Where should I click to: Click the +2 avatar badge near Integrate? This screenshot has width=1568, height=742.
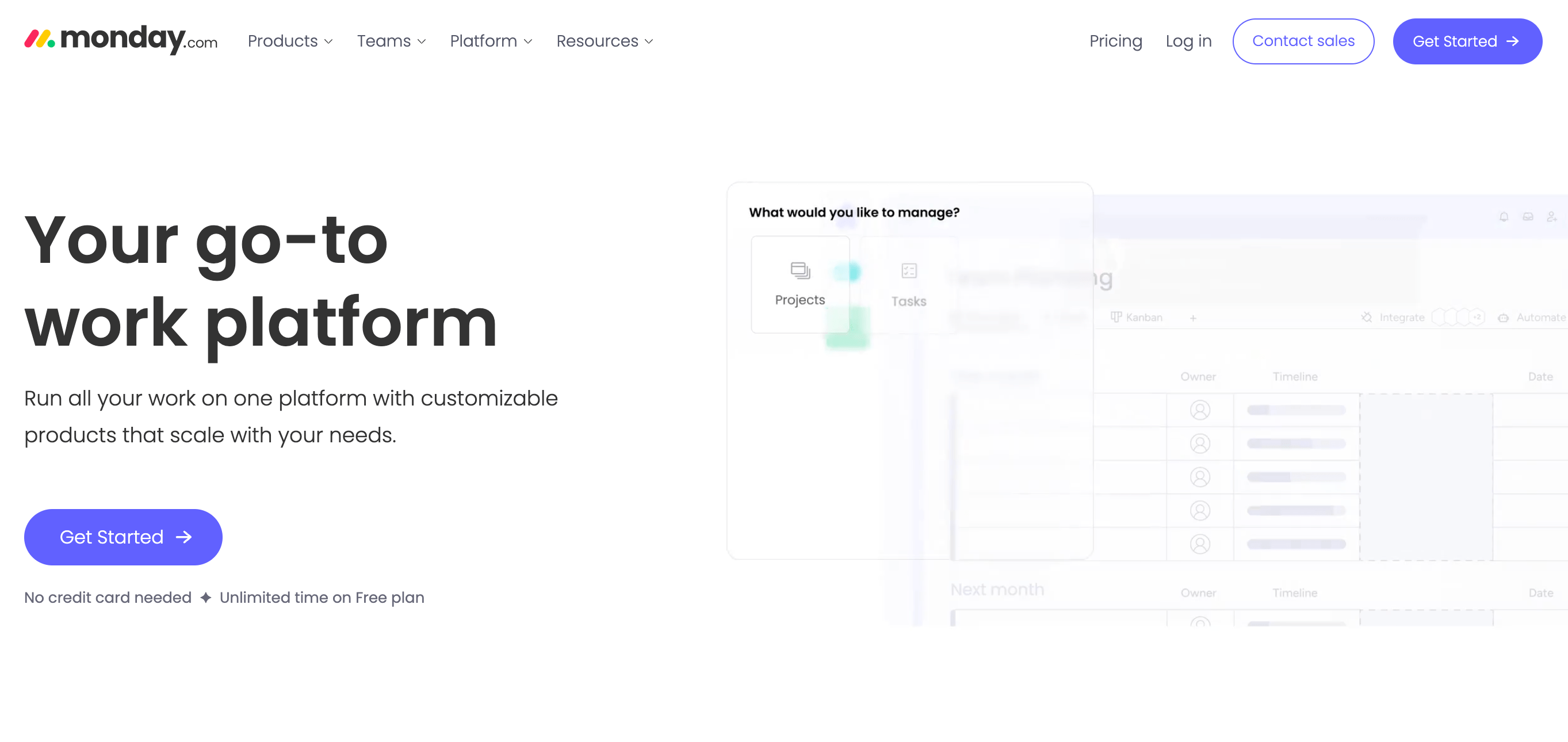pyautogui.click(x=1476, y=317)
